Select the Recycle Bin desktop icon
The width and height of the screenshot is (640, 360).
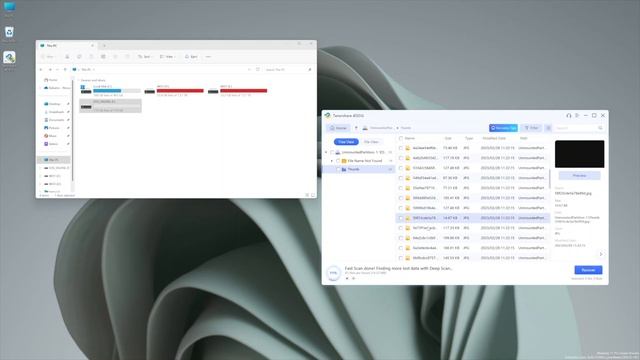[x=9, y=34]
